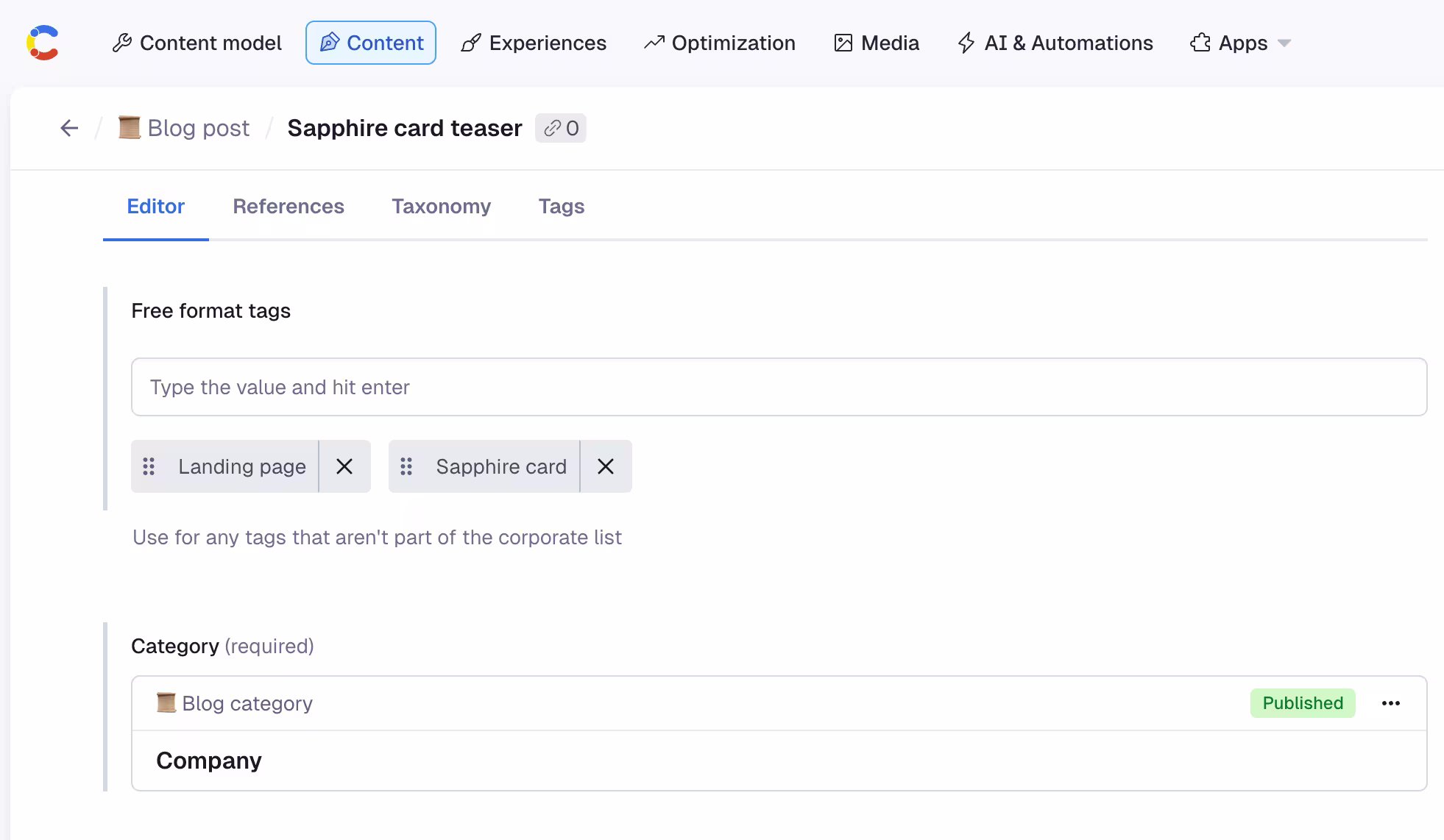This screenshot has height=840, width=1444.
Task: Click the Blog post scroll icon in breadcrumb
Action: (x=130, y=127)
